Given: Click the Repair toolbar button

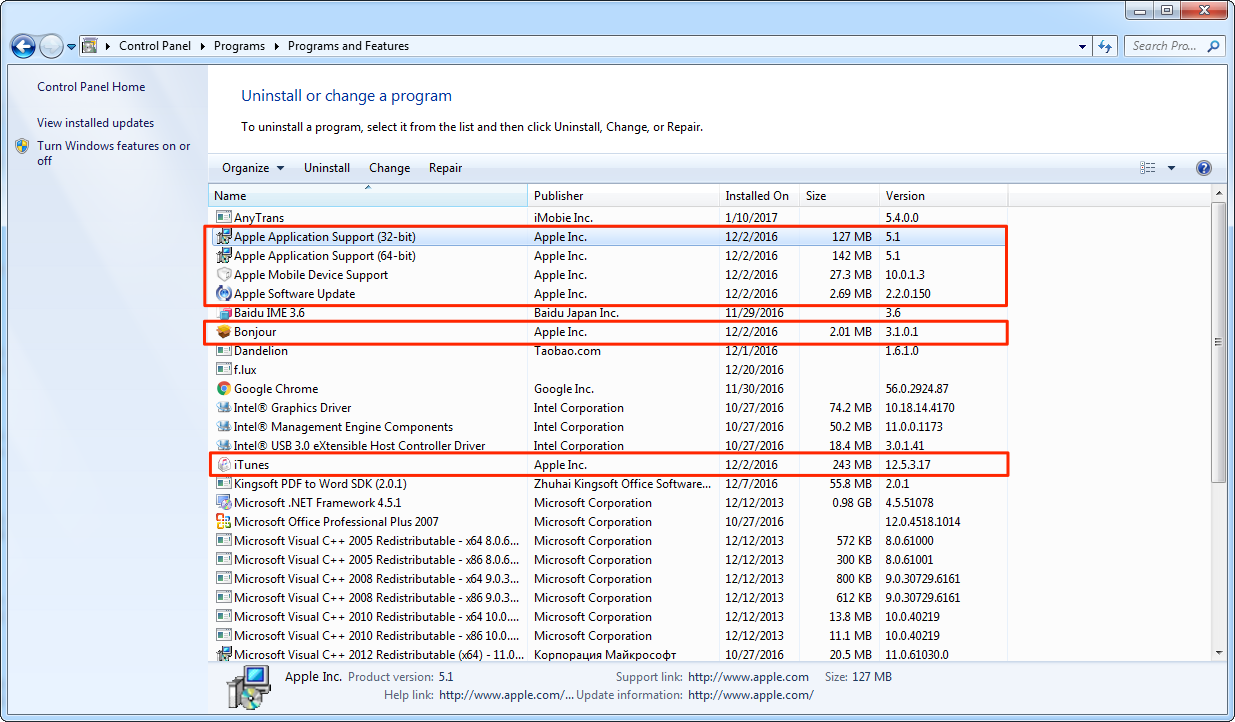Looking at the screenshot, I should [x=445, y=168].
